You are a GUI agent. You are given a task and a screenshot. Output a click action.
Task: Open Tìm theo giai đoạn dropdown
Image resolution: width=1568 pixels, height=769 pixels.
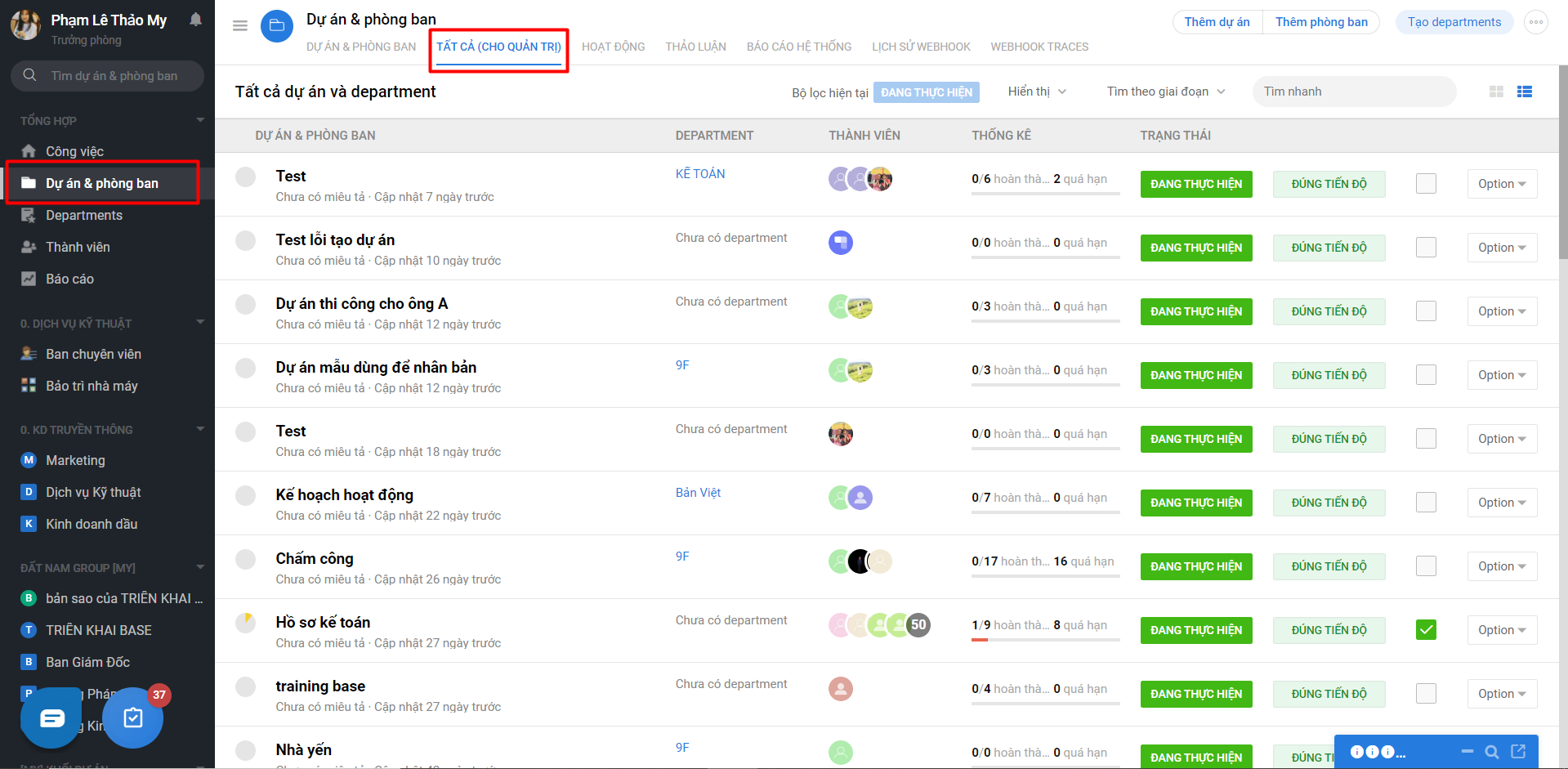pos(1166,92)
